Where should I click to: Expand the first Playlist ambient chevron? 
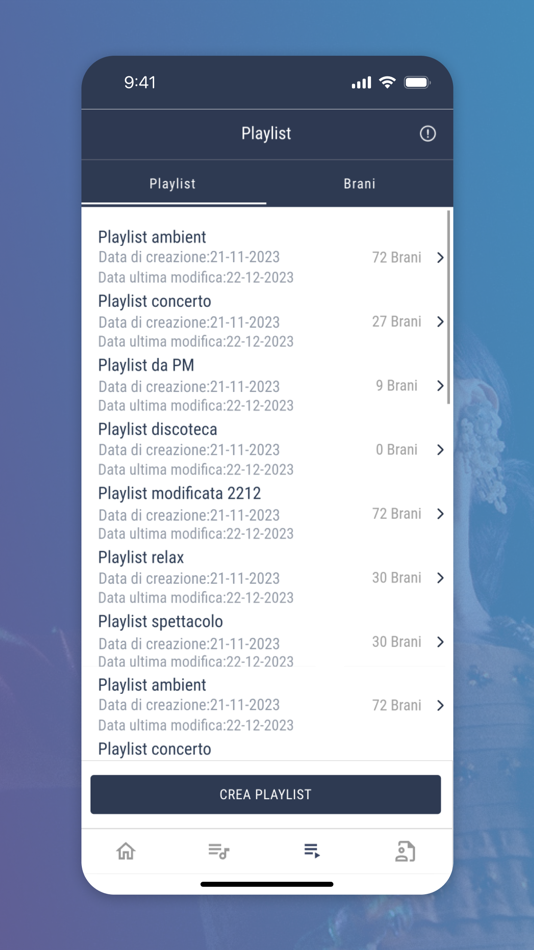pyautogui.click(x=441, y=257)
